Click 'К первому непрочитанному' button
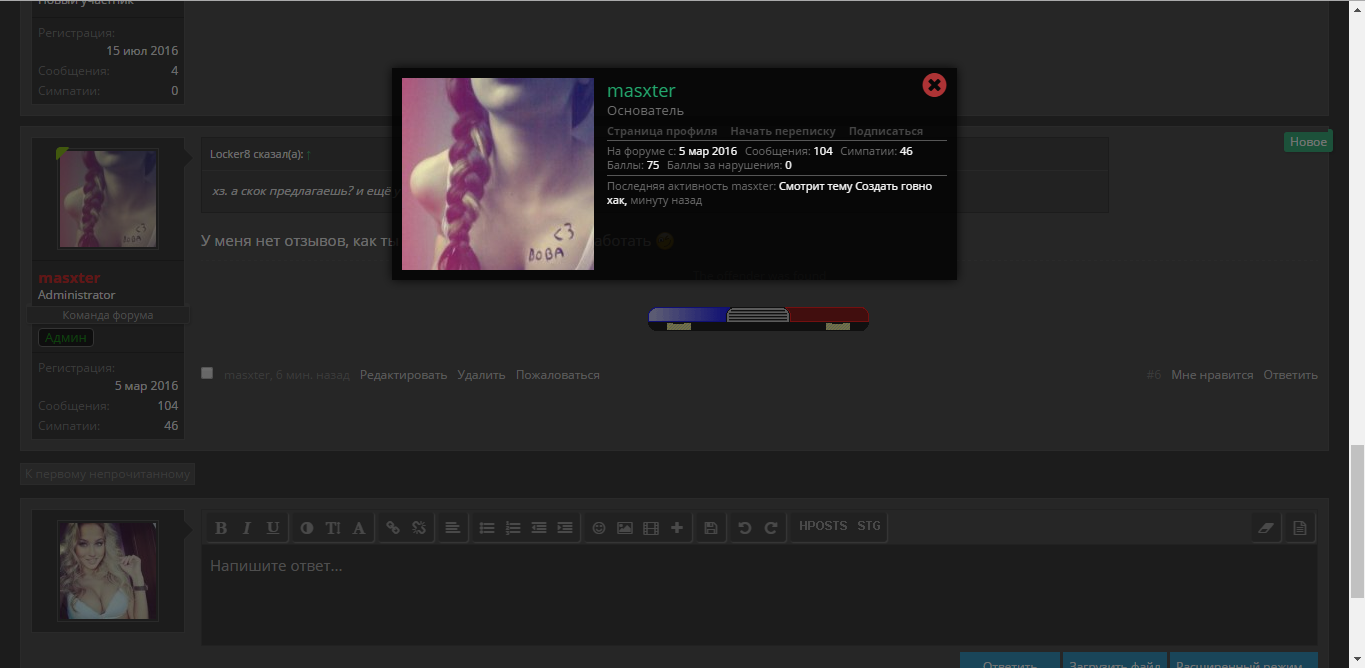Image resolution: width=1365 pixels, height=668 pixels. 107,473
